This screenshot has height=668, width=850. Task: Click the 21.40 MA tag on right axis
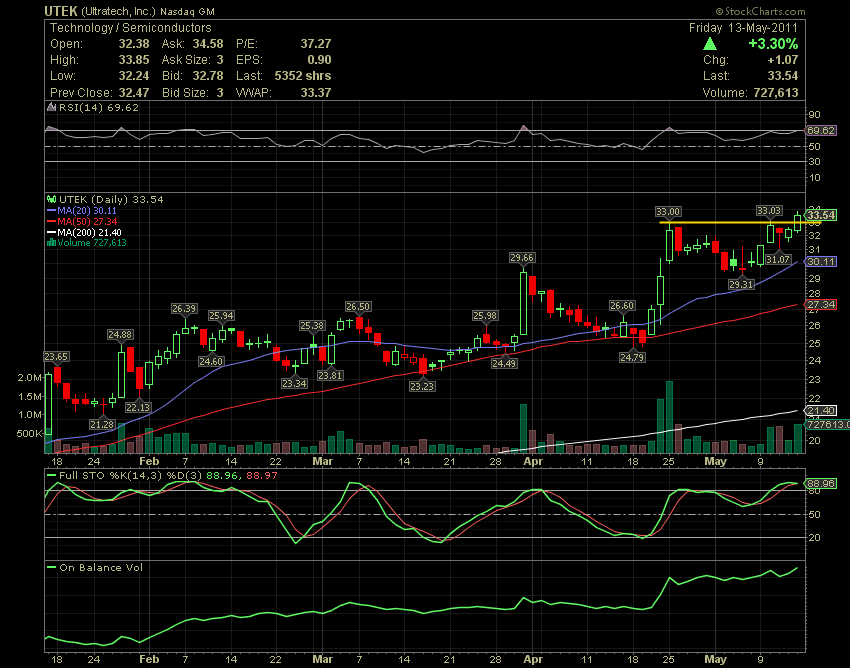[x=821, y=411]
